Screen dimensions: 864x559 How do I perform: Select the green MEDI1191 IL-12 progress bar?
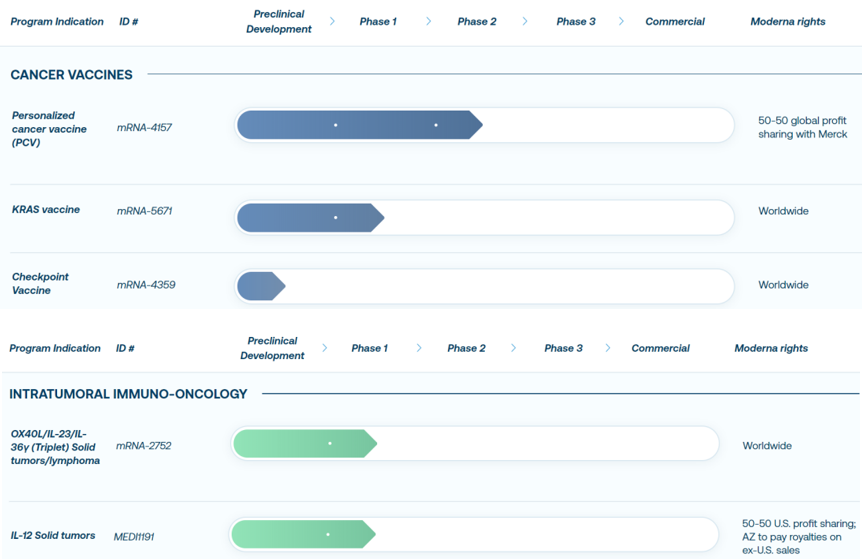click(302, 534)
